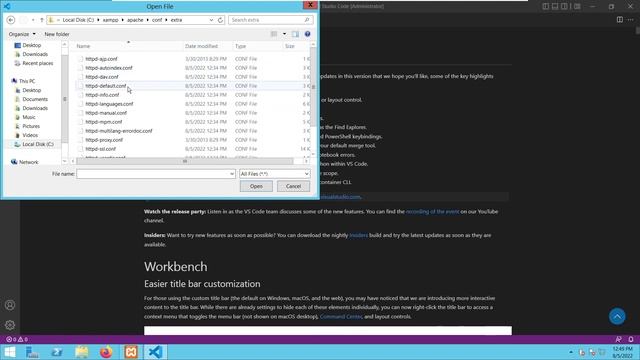The width and height of the screenshot is (640, 360).
Task: Click VS Code notifications bell in status bar
Action: 631,339
